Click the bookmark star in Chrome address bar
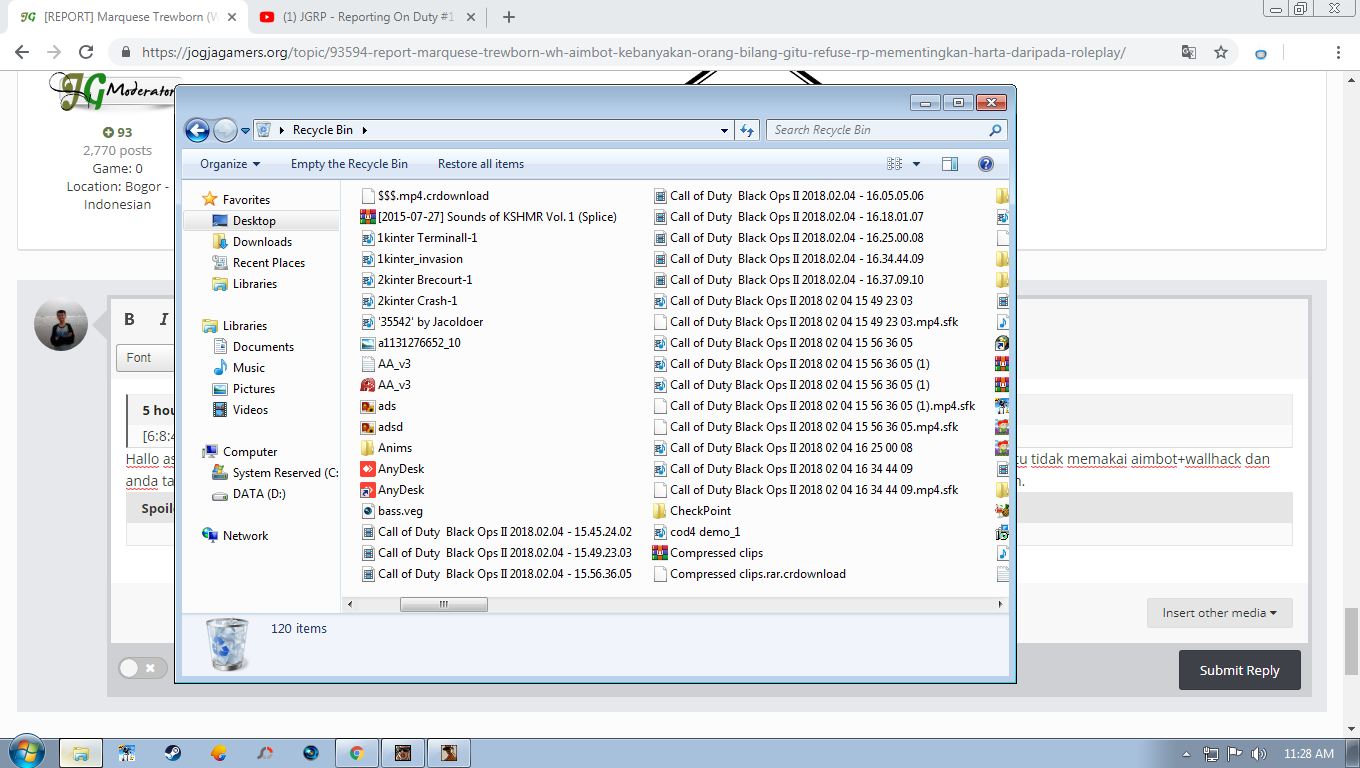The image size is (1360, 768). click(x=1221, y=52)
